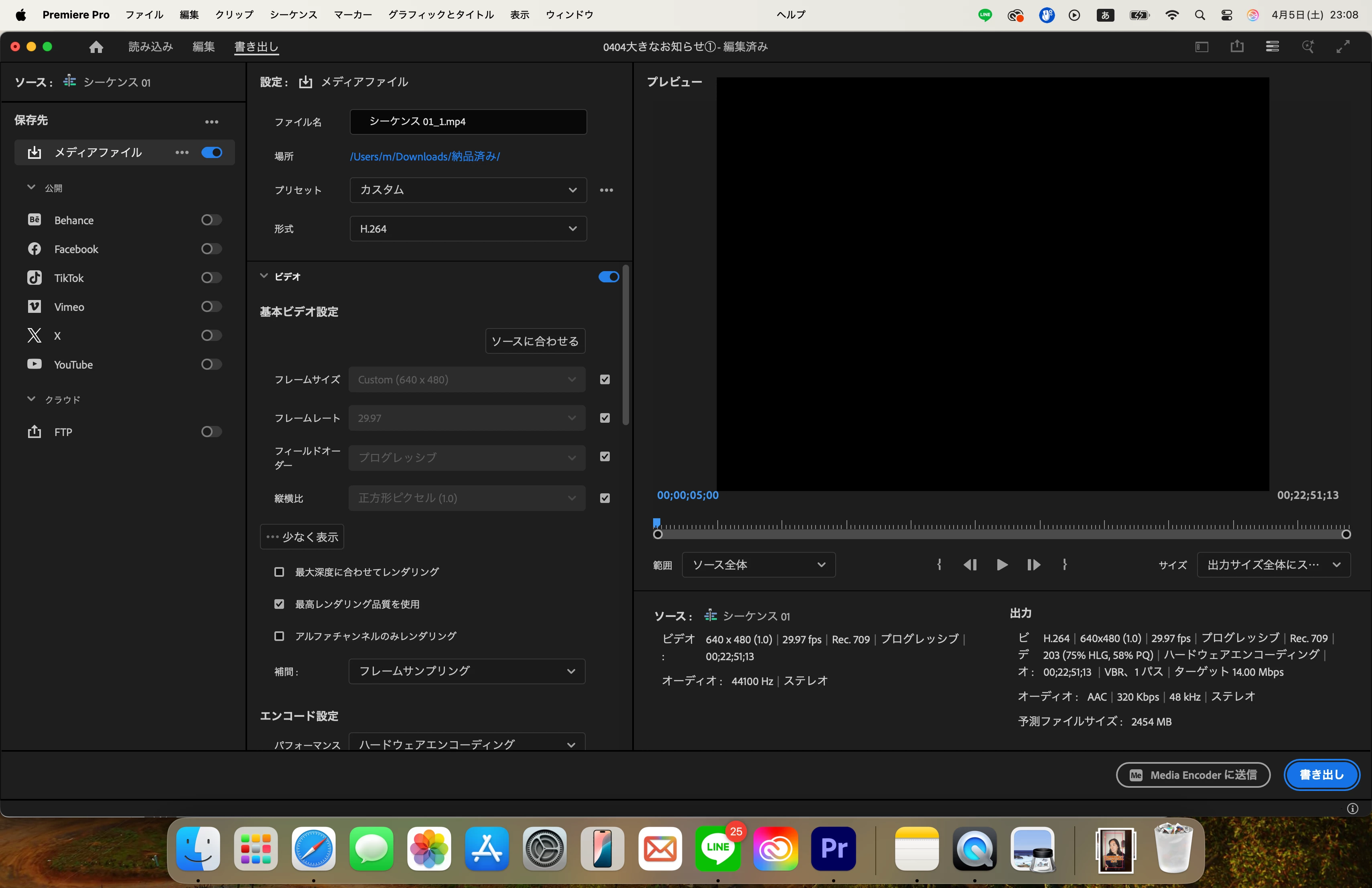The image size is (1372, 888).
Task: Click the play button under preview
Action: pos(1002,565)
